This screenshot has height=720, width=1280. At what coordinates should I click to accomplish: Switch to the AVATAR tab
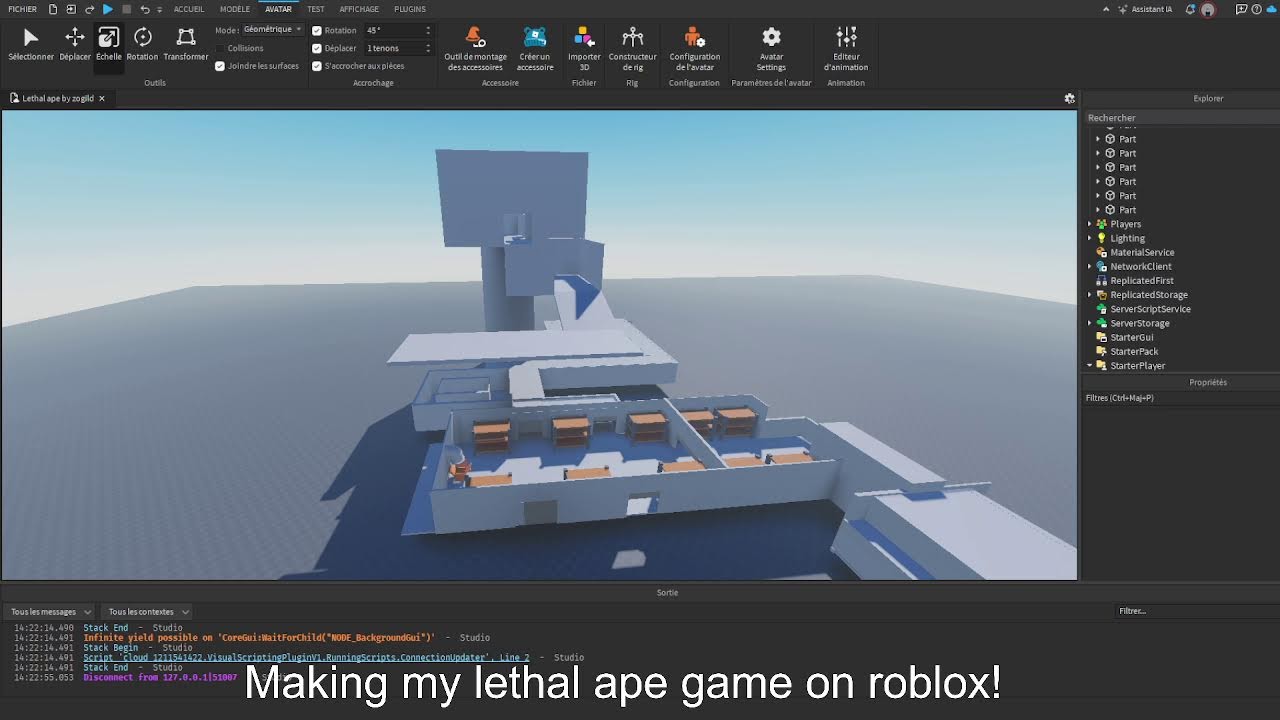278,9
